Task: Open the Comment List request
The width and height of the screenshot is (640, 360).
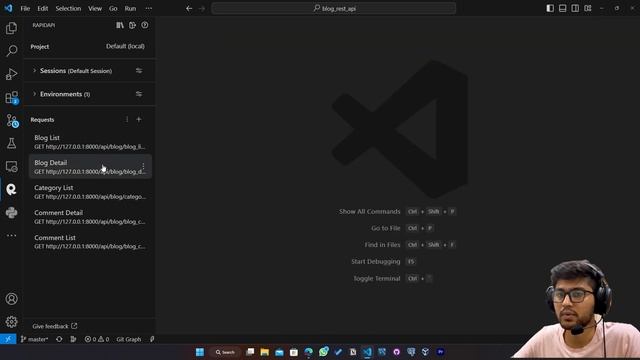Action: point(90,242)
